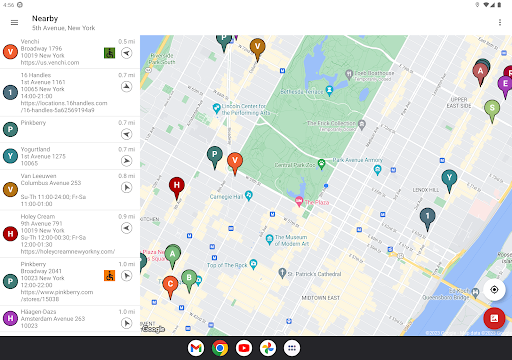This screenshot has width=512, height=360.
Task: Open the three-dot overflow menu
Action: (500, 22)
